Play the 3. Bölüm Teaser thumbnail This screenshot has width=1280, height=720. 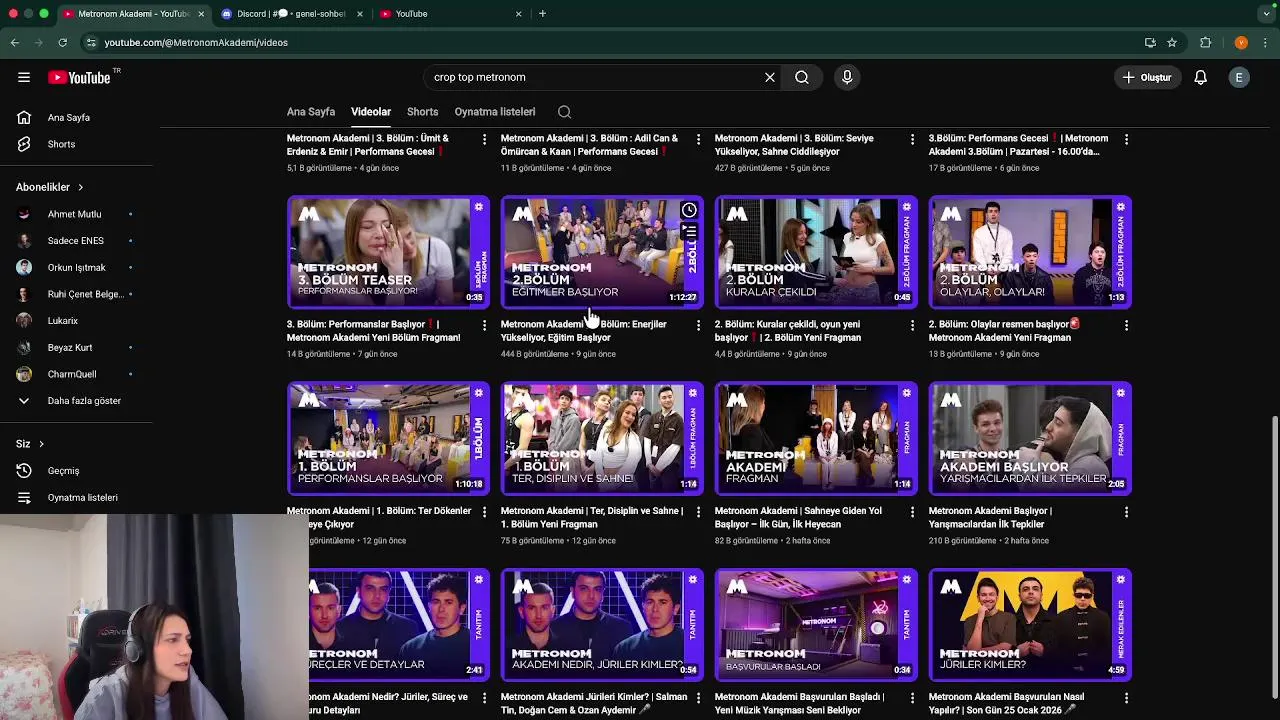coord(388,252)
